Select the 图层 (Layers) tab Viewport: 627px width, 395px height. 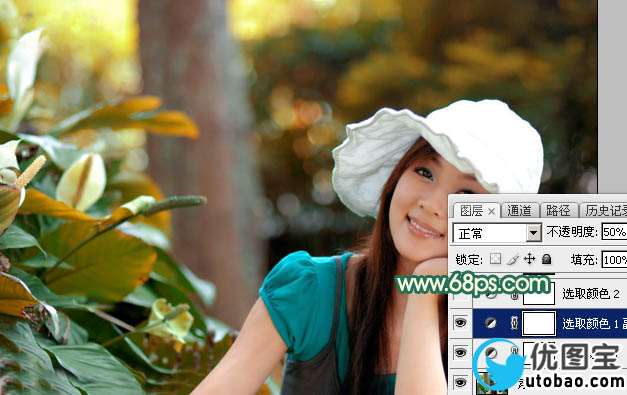click(x=471, y=210)
